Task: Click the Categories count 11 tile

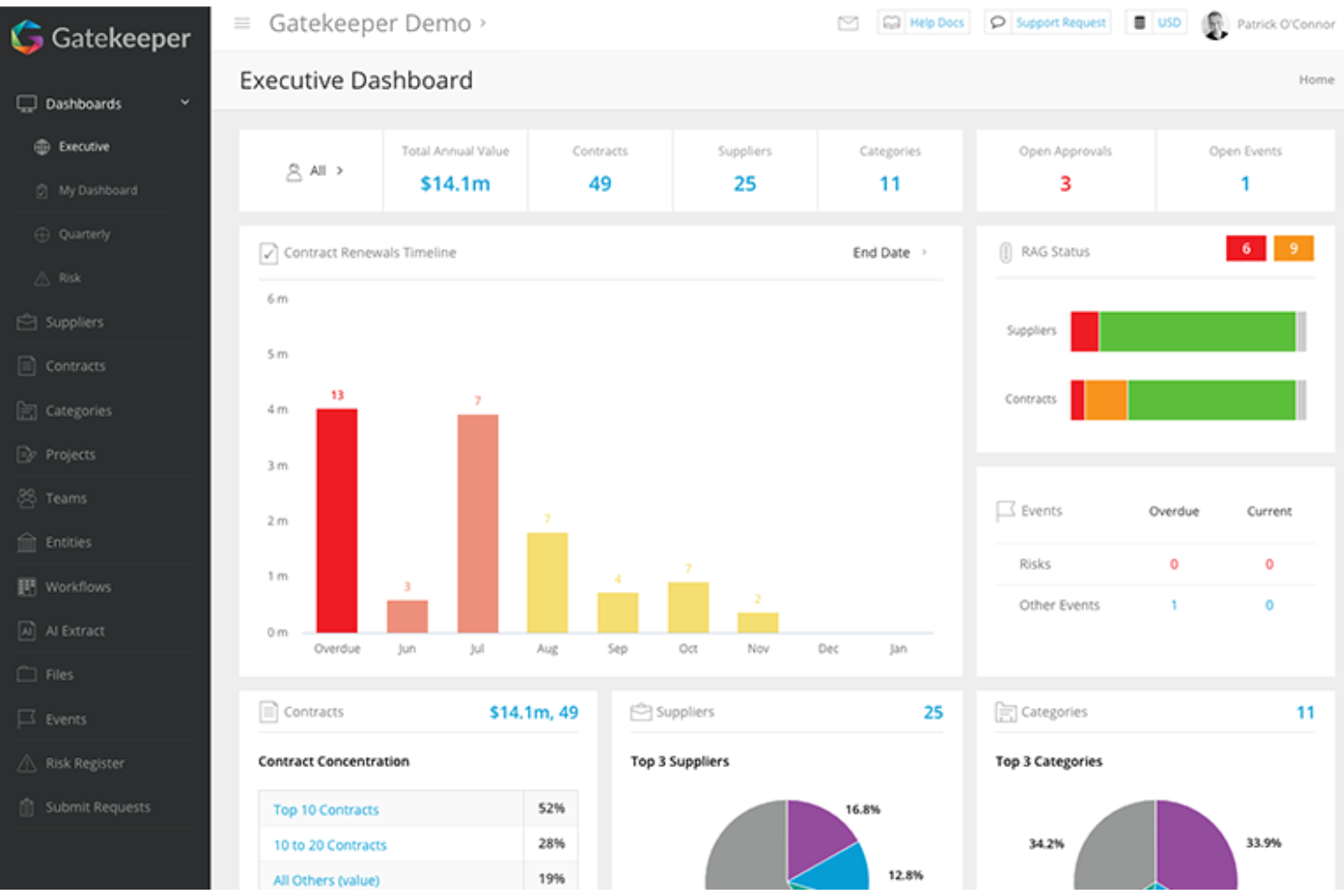Action: tap(890, 171)
